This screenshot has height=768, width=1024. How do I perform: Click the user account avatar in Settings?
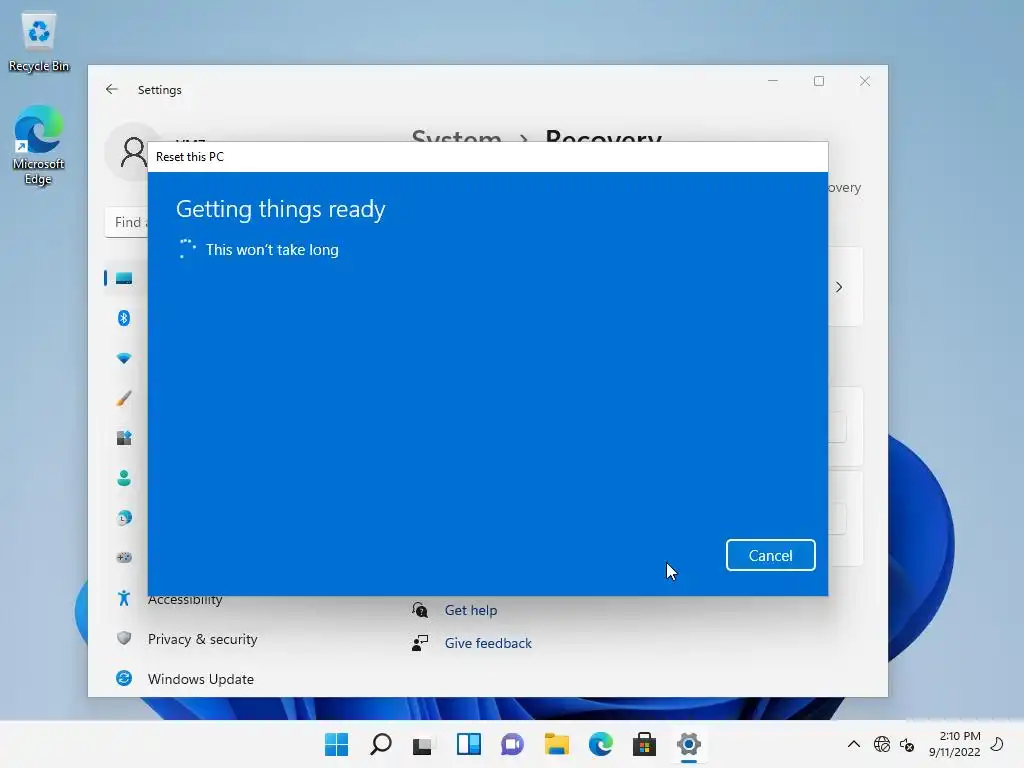click(x=133, y=152)
